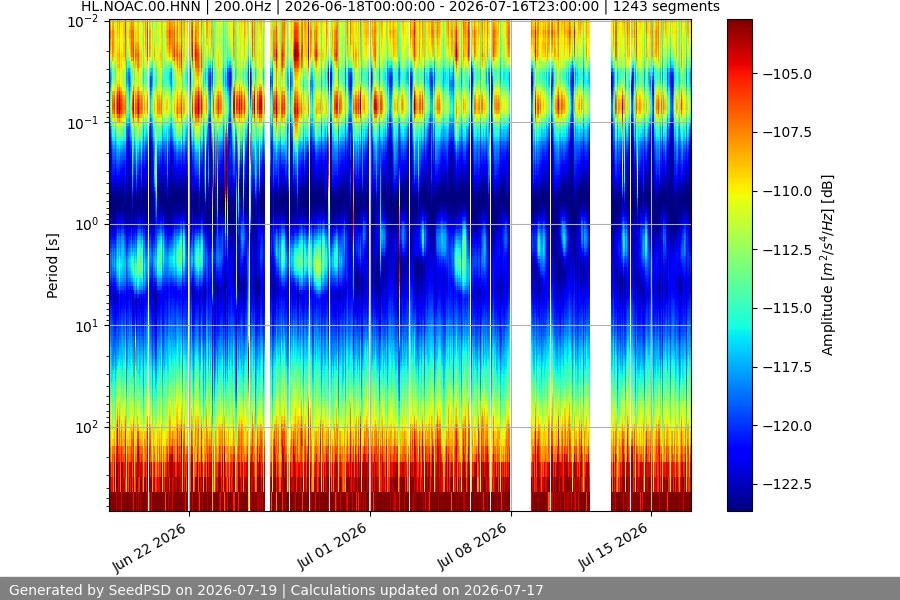900x600 pixels.
Task: Click the -107.5 colorbar tick label
Action: [788, 133]
